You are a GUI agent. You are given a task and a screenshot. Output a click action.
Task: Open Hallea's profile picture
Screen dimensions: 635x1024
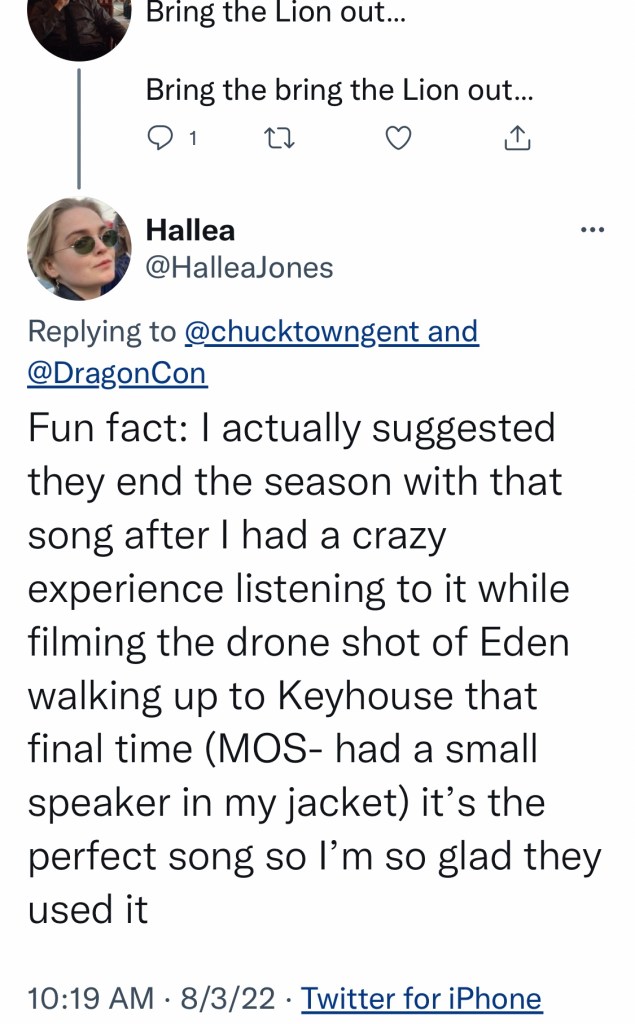pos(79,249)
